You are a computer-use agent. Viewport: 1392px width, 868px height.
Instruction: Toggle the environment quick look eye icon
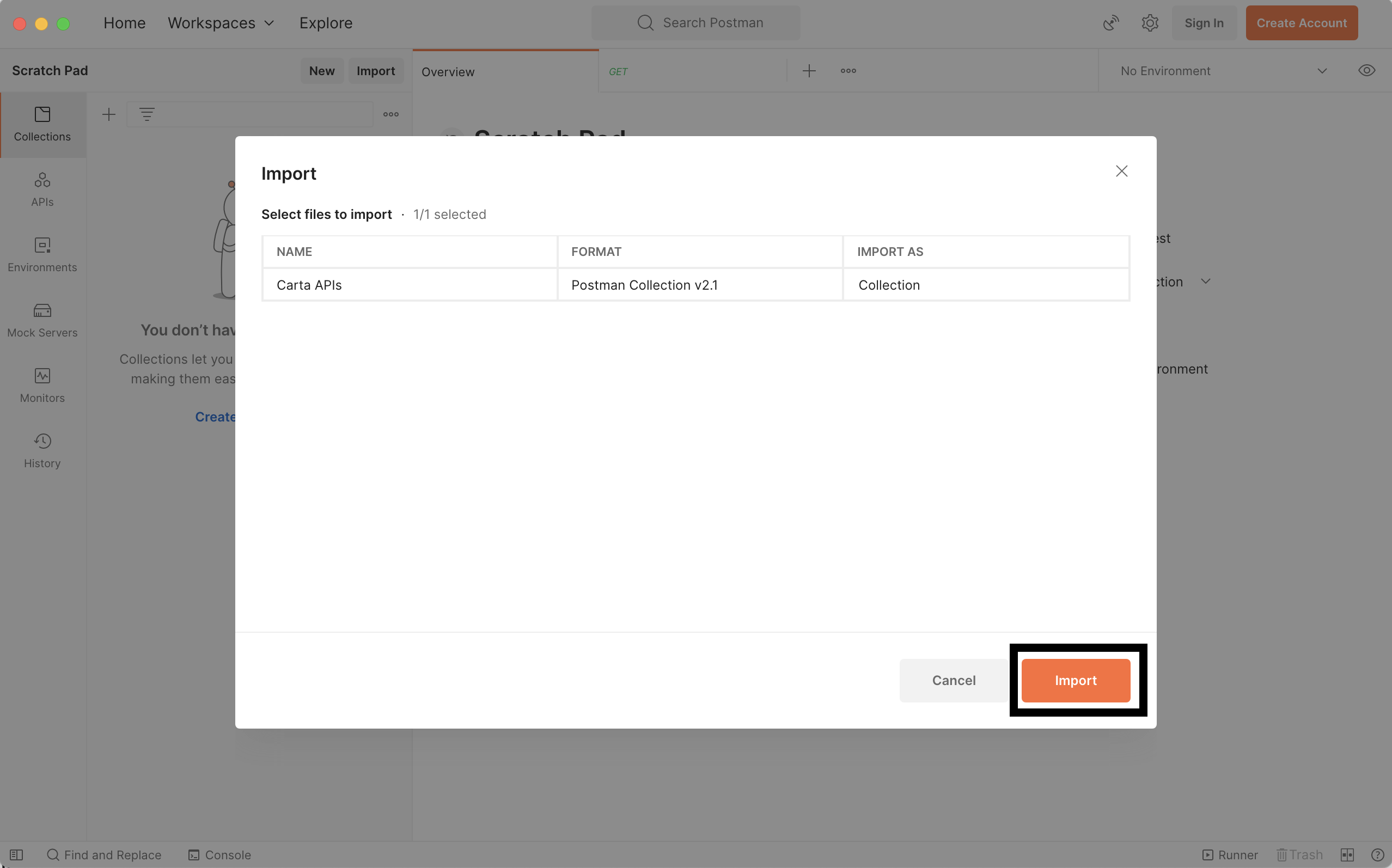pyautogui.click(x=1366, y=71)
